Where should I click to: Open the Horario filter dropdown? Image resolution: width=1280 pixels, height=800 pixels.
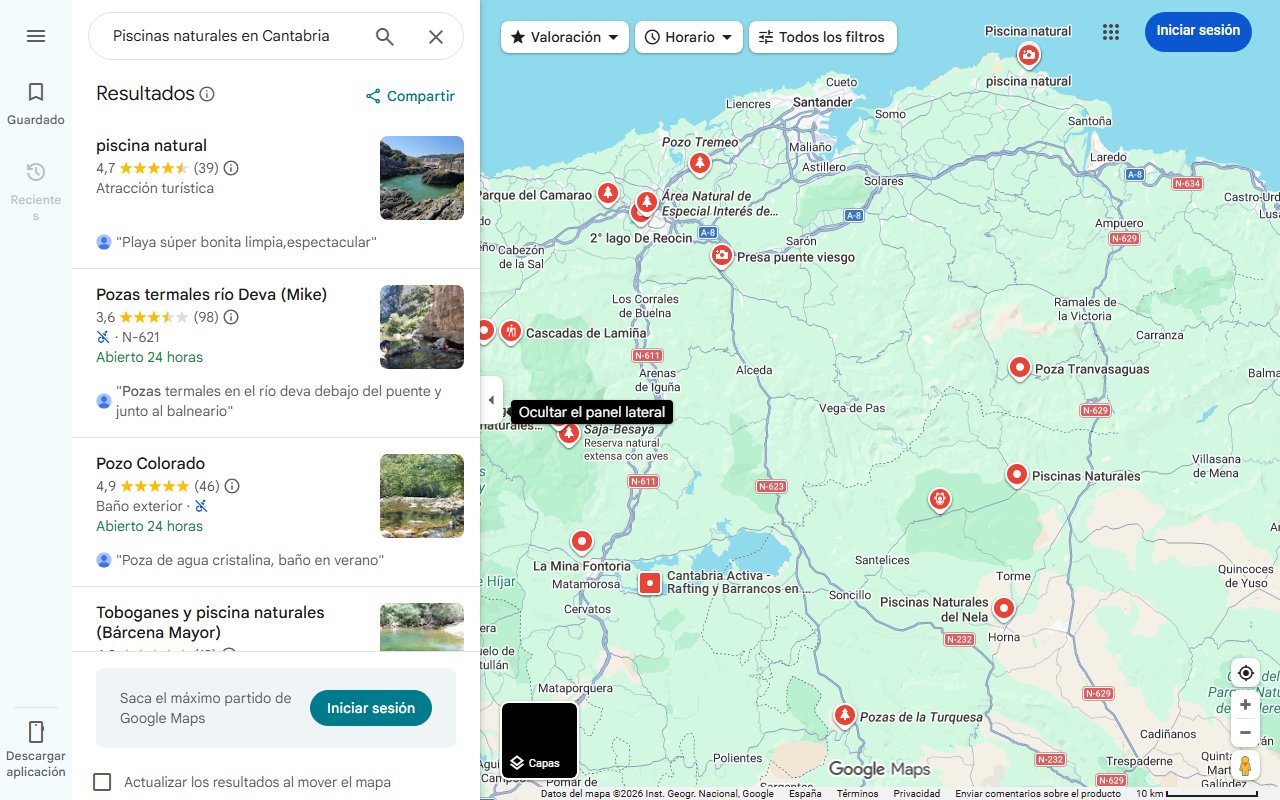pos(689,36)
